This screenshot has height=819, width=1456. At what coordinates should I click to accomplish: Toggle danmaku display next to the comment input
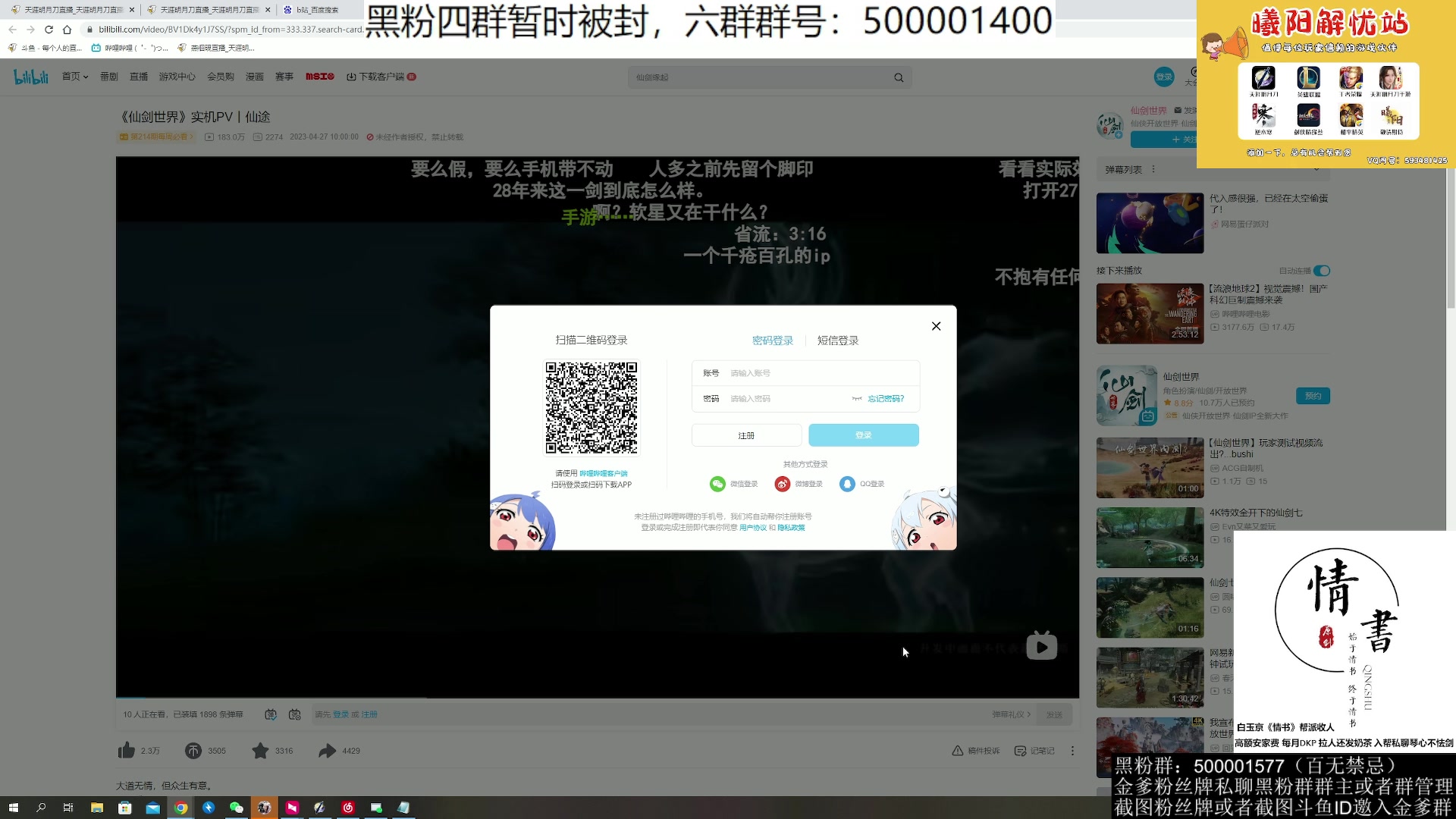(x=270, y=714)
